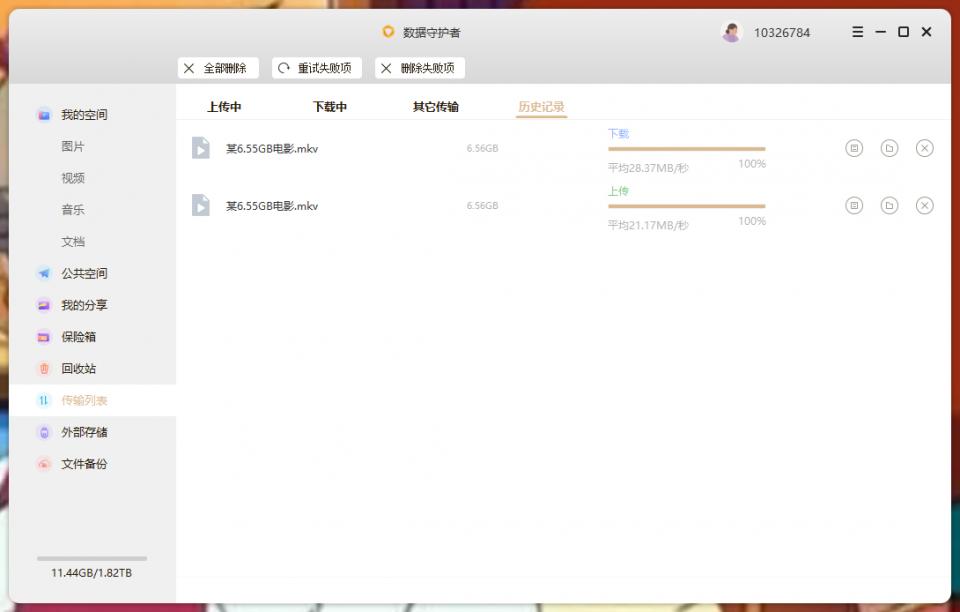Remove the download record with the X icon
This screenshot has height=612, width=960.
[x=924, y=148]
